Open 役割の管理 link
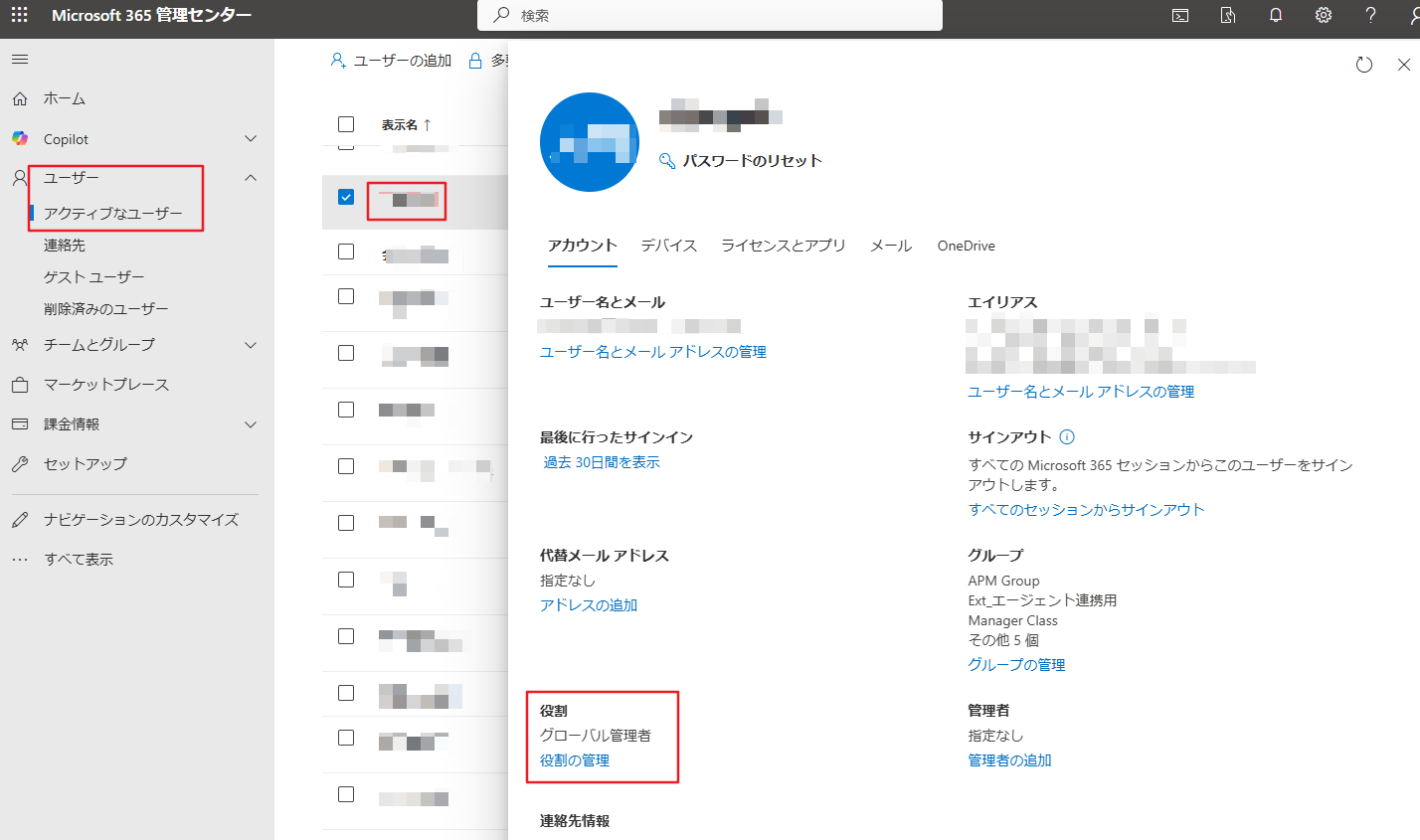The image size is (1420, 840). click(x=575, y=760)
